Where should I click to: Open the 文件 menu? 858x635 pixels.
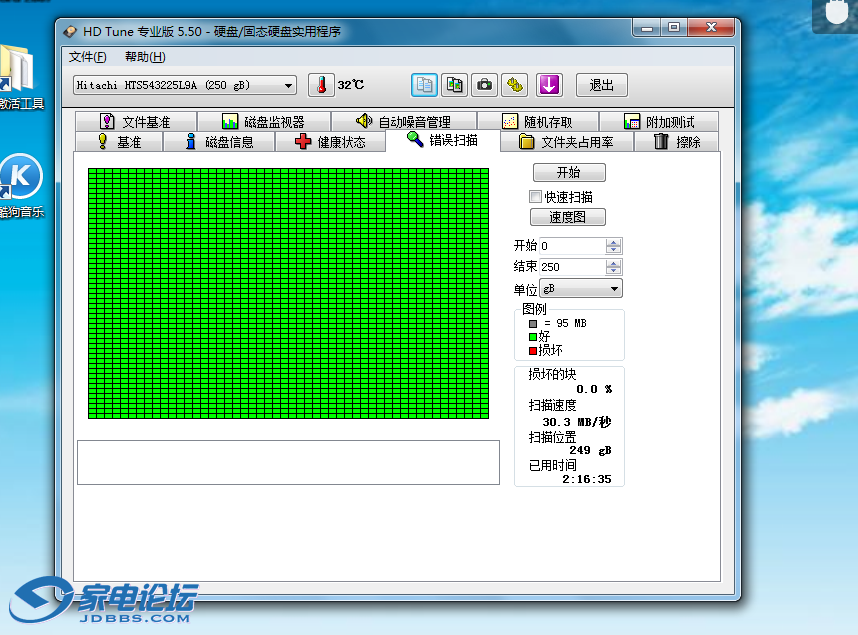point(85,57)
